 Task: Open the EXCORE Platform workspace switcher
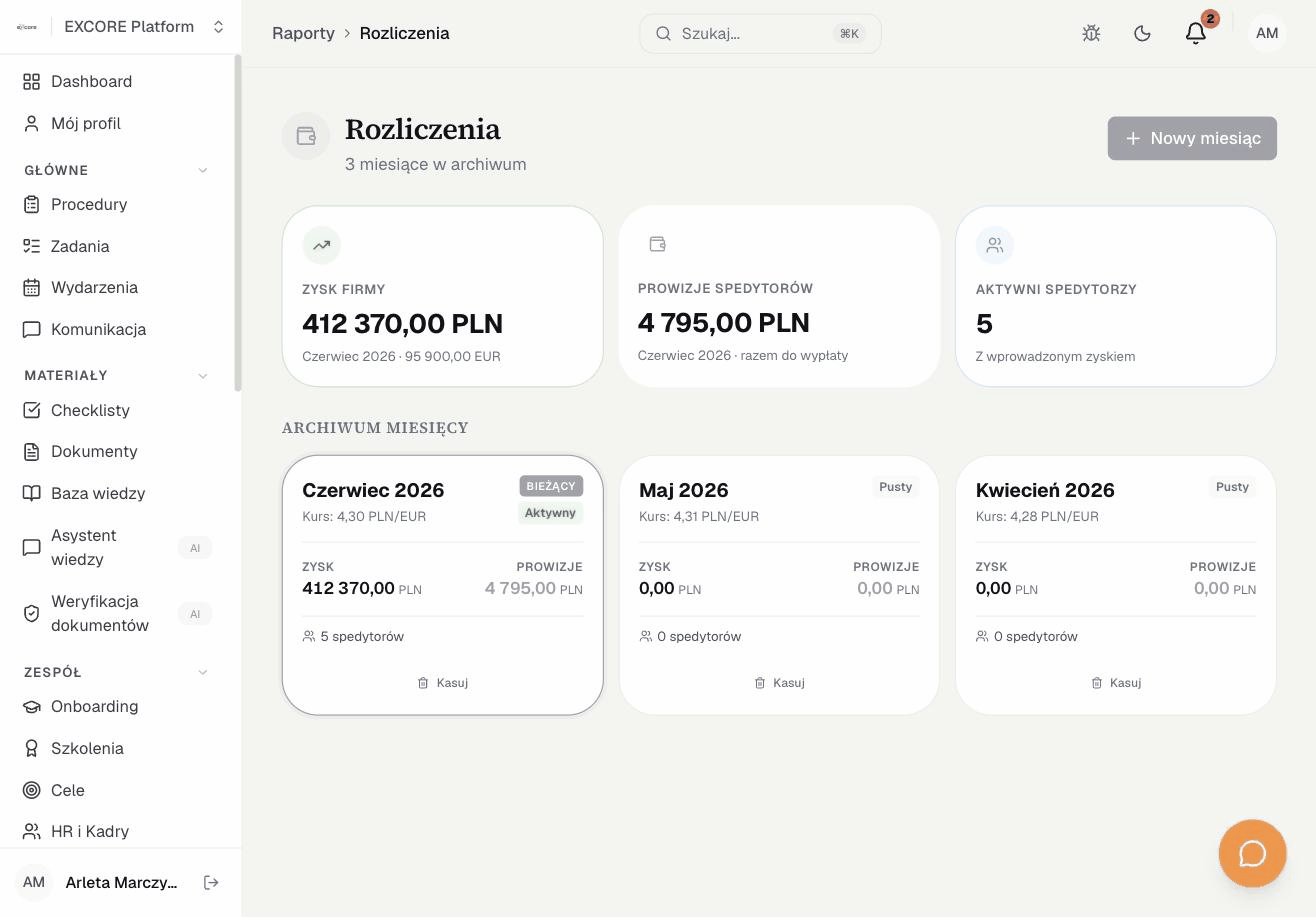(x=121, y=27)
